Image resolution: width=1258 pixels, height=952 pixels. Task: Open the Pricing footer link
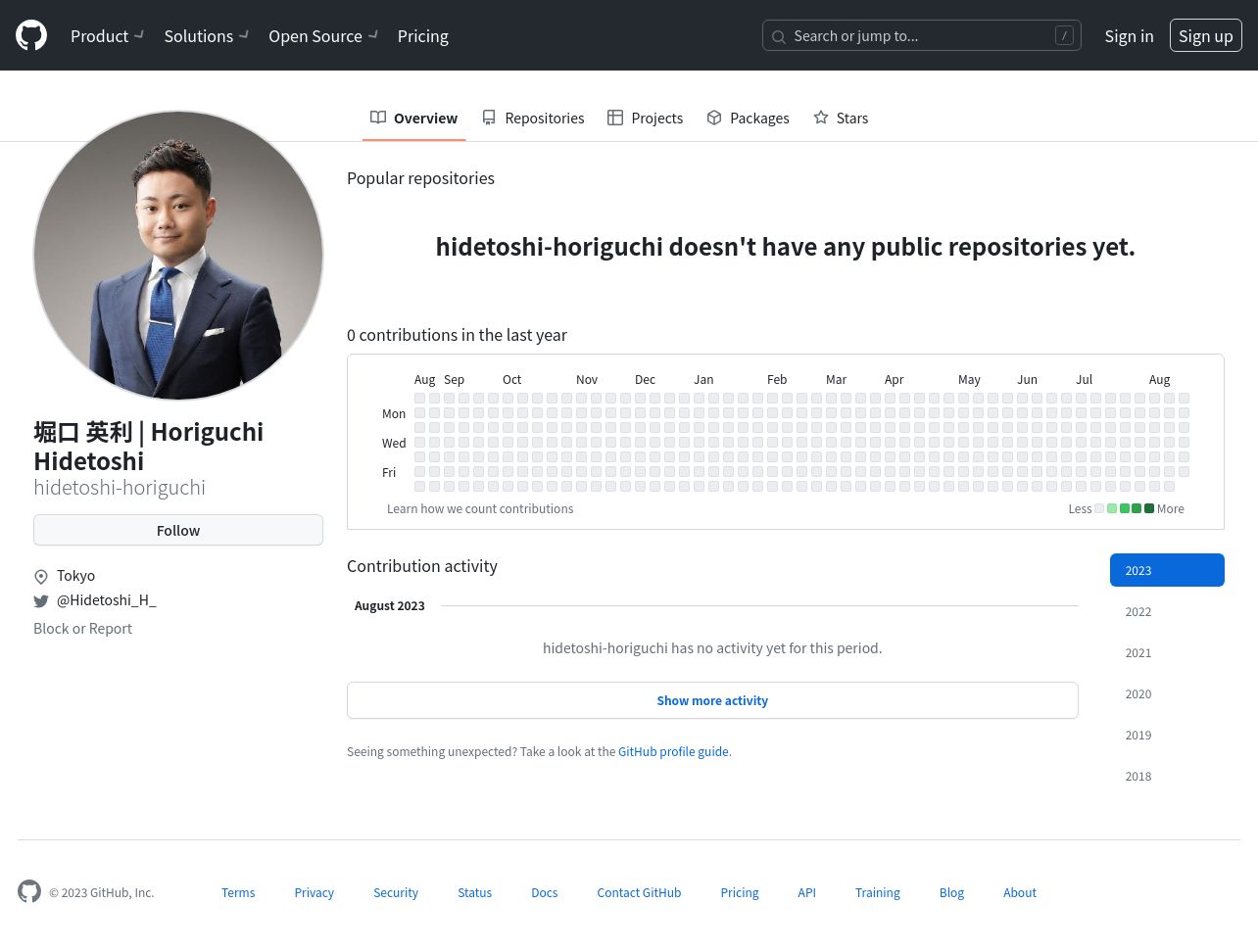point(740,892)
